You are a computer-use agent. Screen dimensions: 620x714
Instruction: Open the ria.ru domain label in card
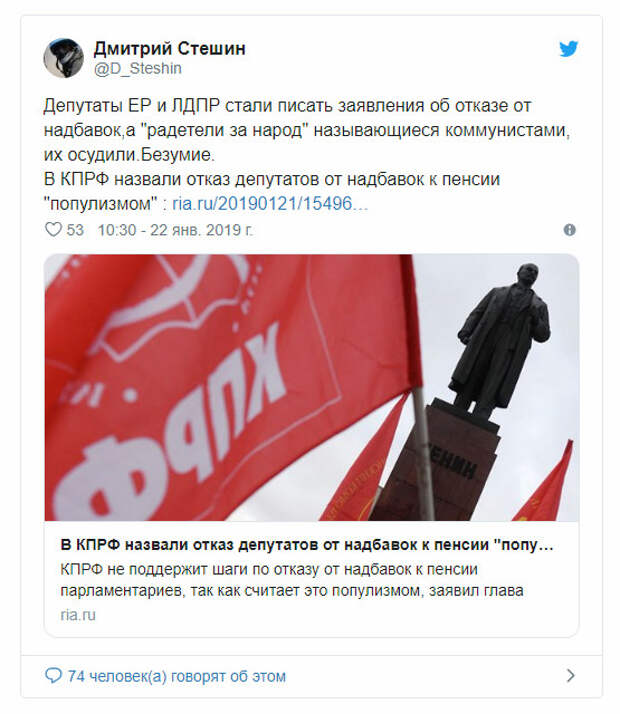pos(78,615)
